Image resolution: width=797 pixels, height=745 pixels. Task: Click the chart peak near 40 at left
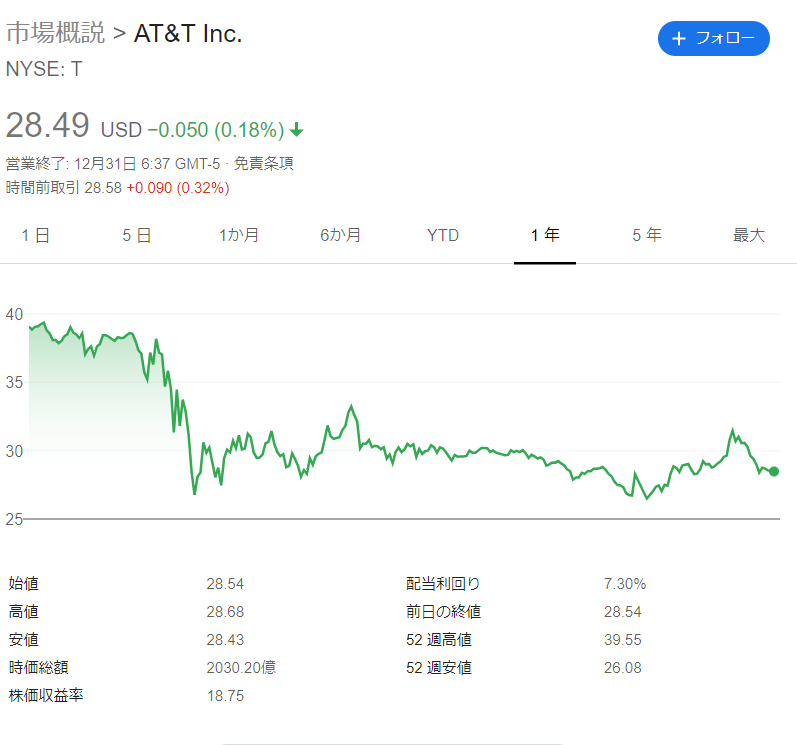click(x=44, y=322)
